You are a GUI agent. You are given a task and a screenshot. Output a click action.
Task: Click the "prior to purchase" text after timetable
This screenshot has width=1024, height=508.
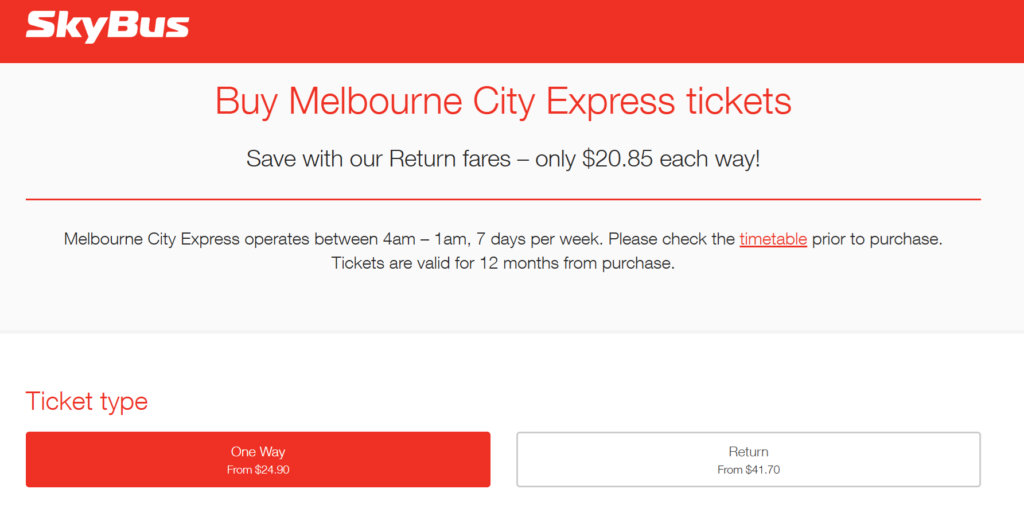tap(877, 240)
